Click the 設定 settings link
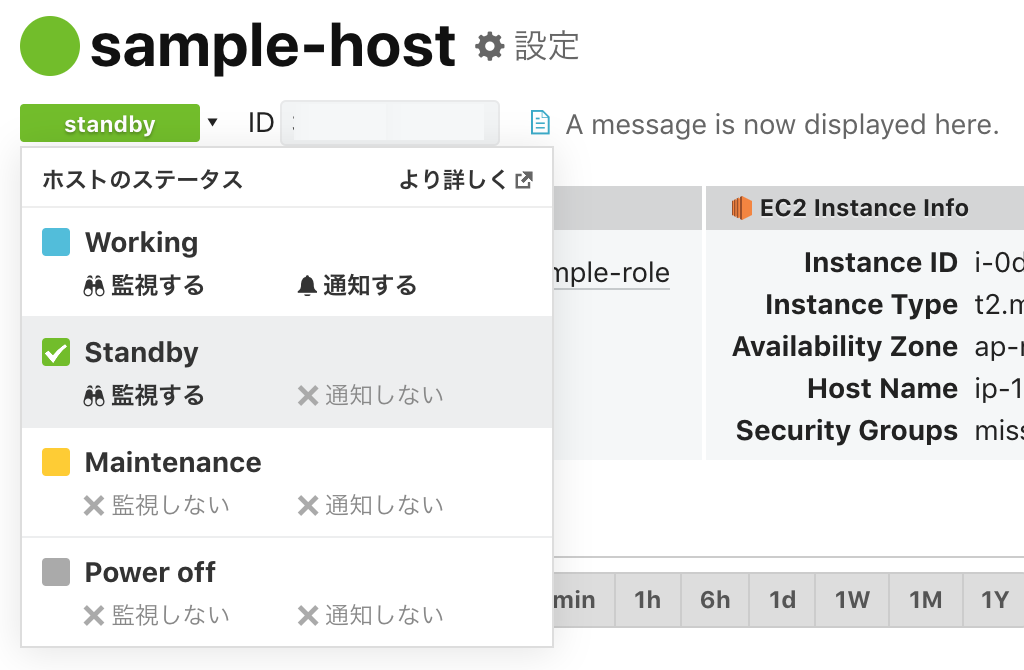 546,46
